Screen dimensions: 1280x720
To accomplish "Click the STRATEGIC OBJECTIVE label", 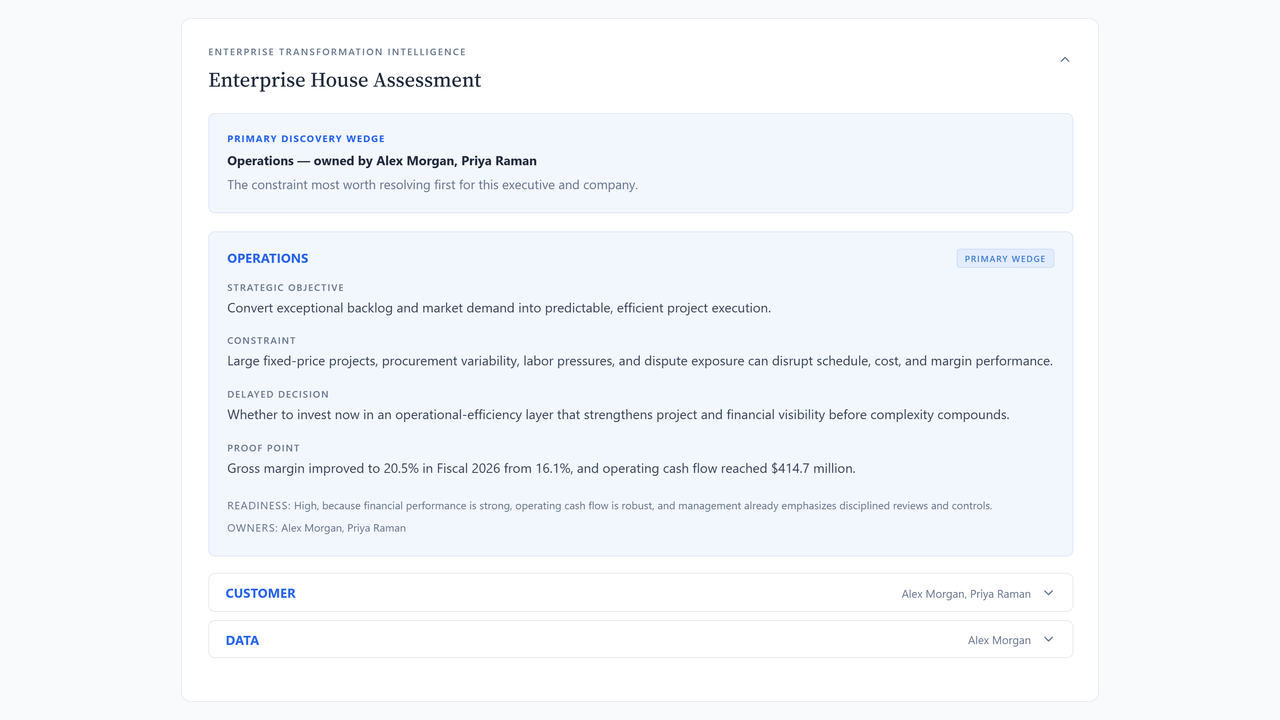I will 285,288.
